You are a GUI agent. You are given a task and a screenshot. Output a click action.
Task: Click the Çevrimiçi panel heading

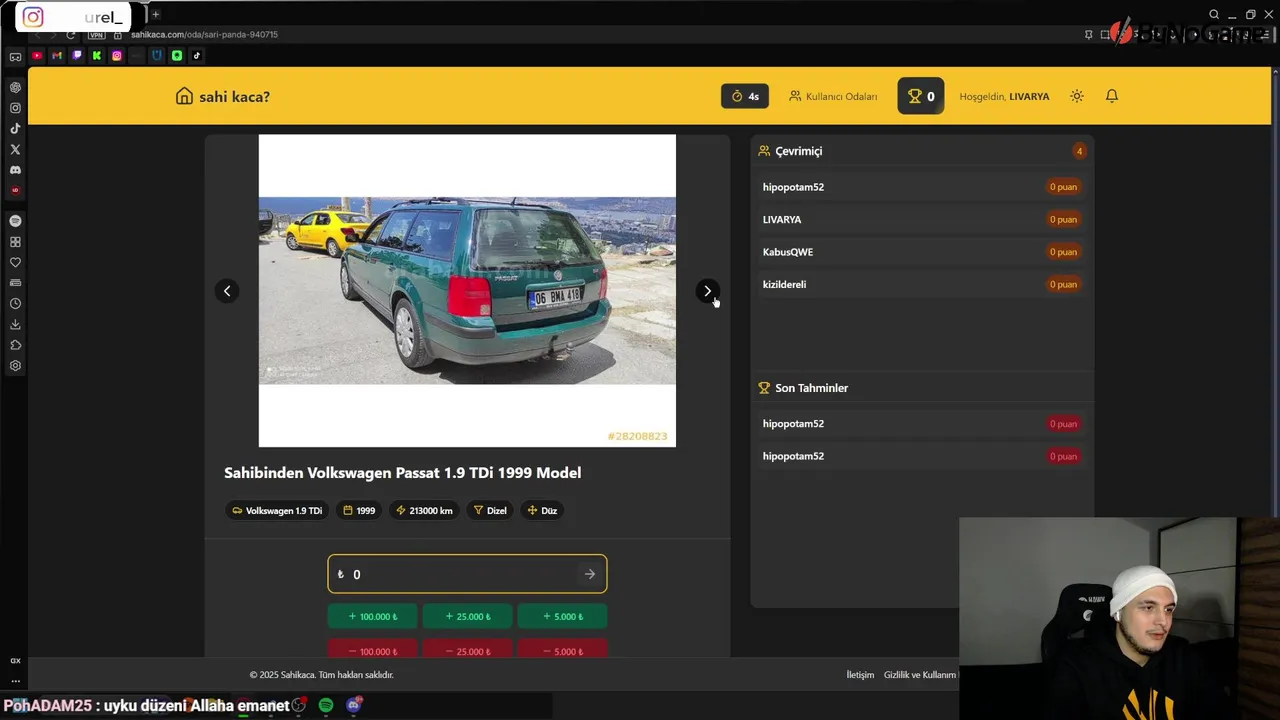click(798, 151)
